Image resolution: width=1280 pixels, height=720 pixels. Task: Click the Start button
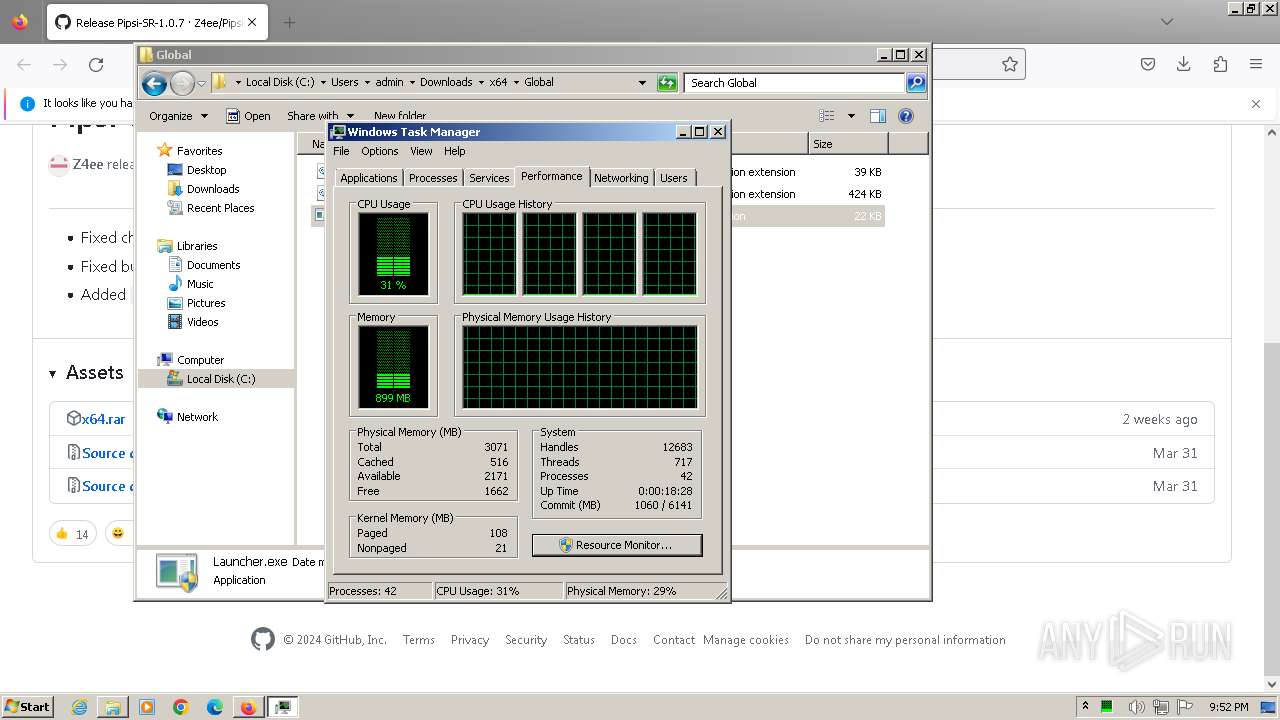coord(27,706)
